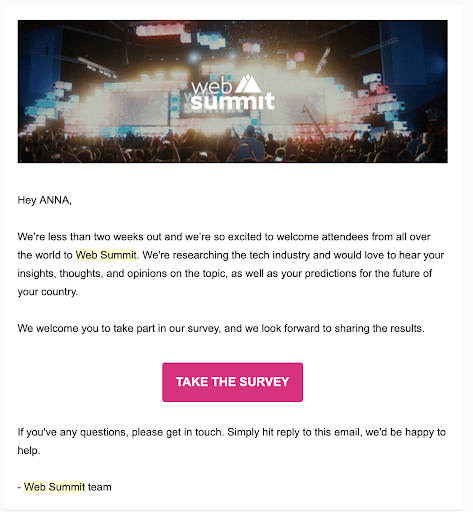Screen dimensions: 473x512
Task: Click the crowd silhouettes at banner bottom
Action: (233, 147)
